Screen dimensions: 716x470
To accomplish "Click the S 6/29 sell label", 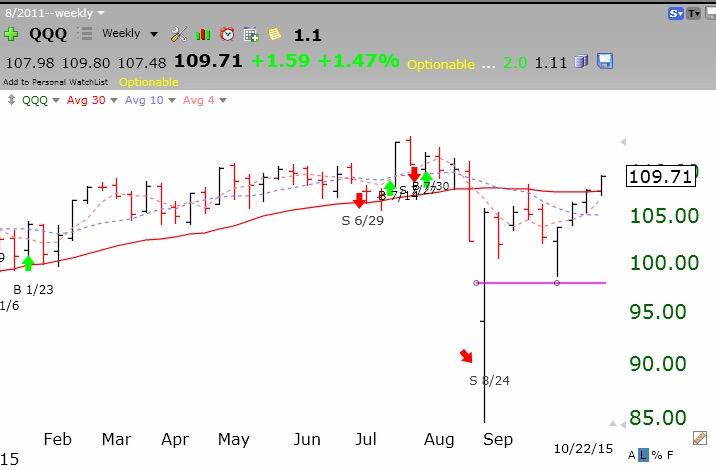I will pyautogui.click(x=363, y=221).
